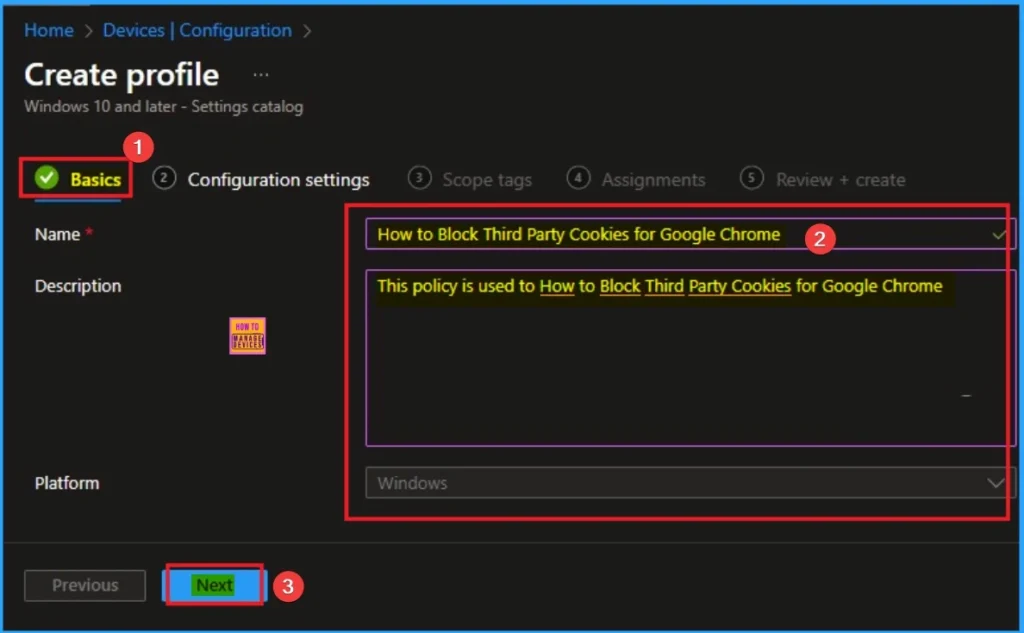Click the Platform dropdown chevron arrow
The width and height of the screenshot is (1024, 633).
click(x=995, y=483)
